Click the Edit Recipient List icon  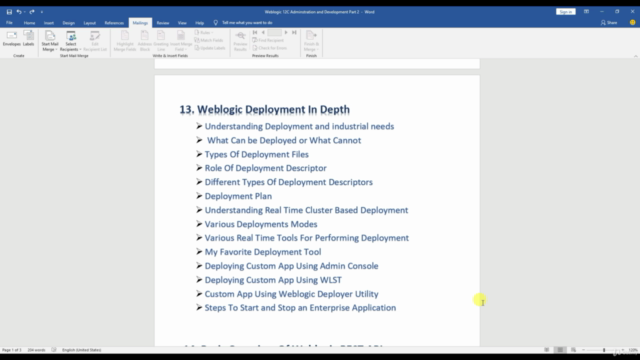[95, 41]
